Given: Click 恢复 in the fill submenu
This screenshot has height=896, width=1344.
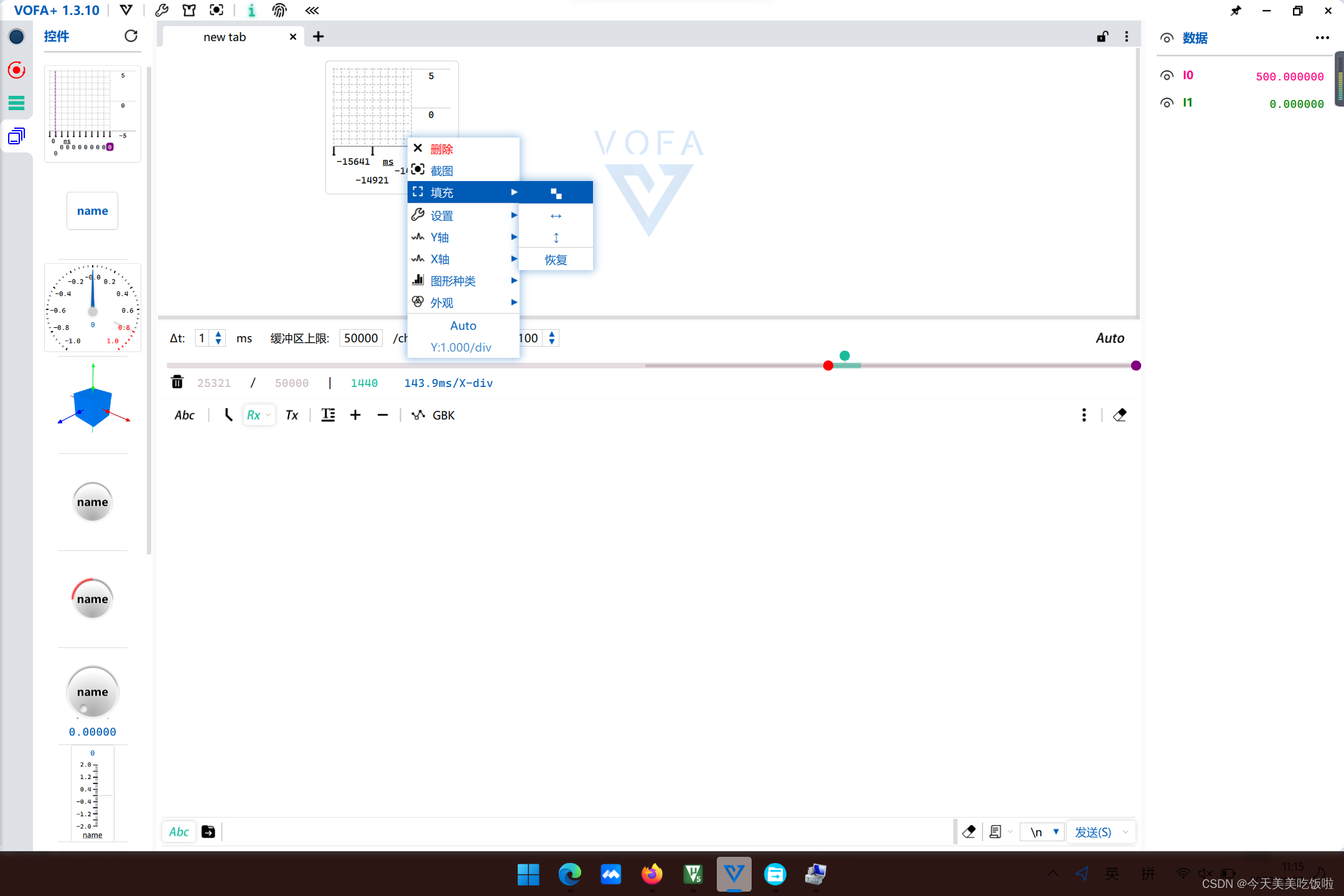Looking at the screenshot, I should pos(556,259).
